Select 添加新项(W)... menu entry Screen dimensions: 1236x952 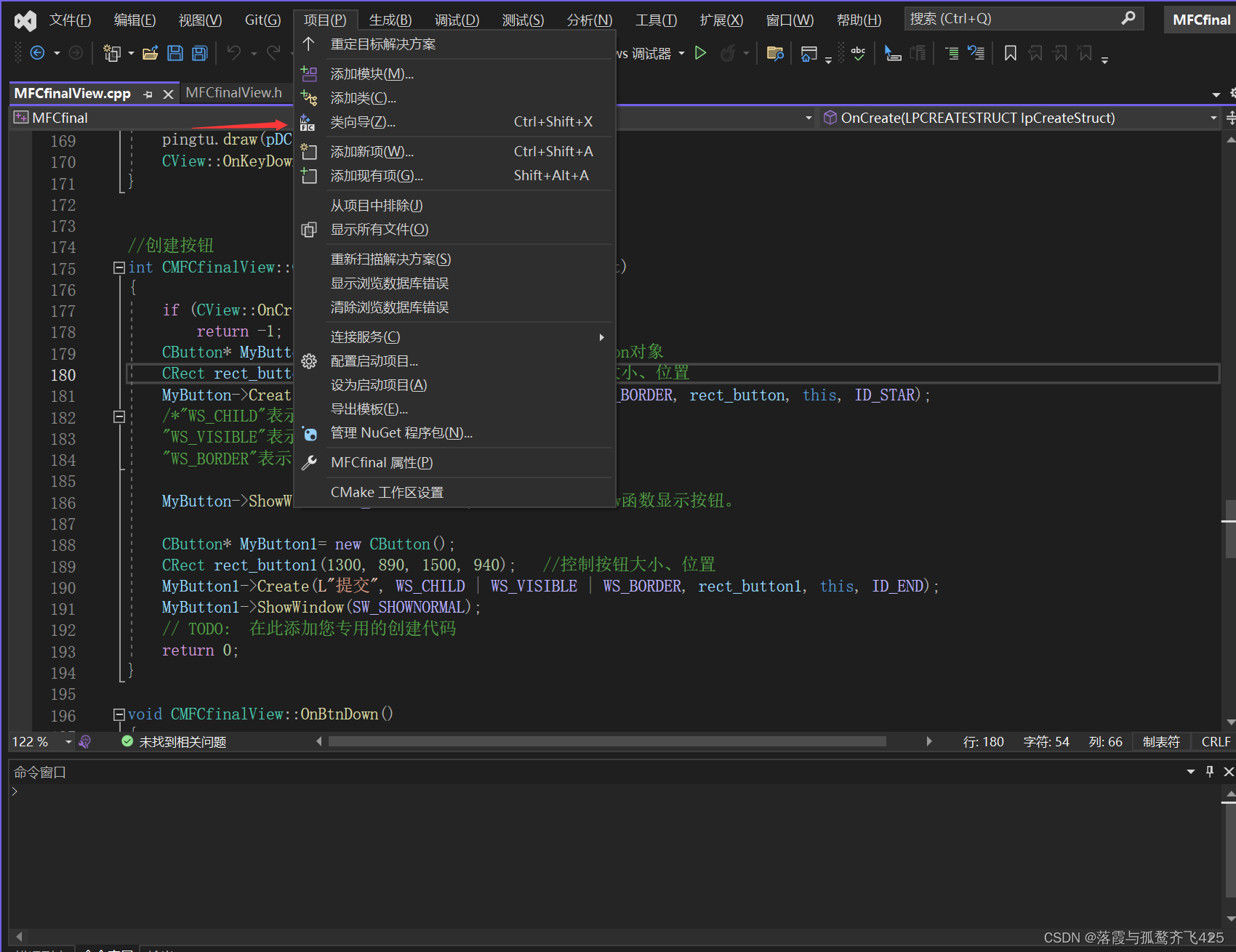point(455,152)
